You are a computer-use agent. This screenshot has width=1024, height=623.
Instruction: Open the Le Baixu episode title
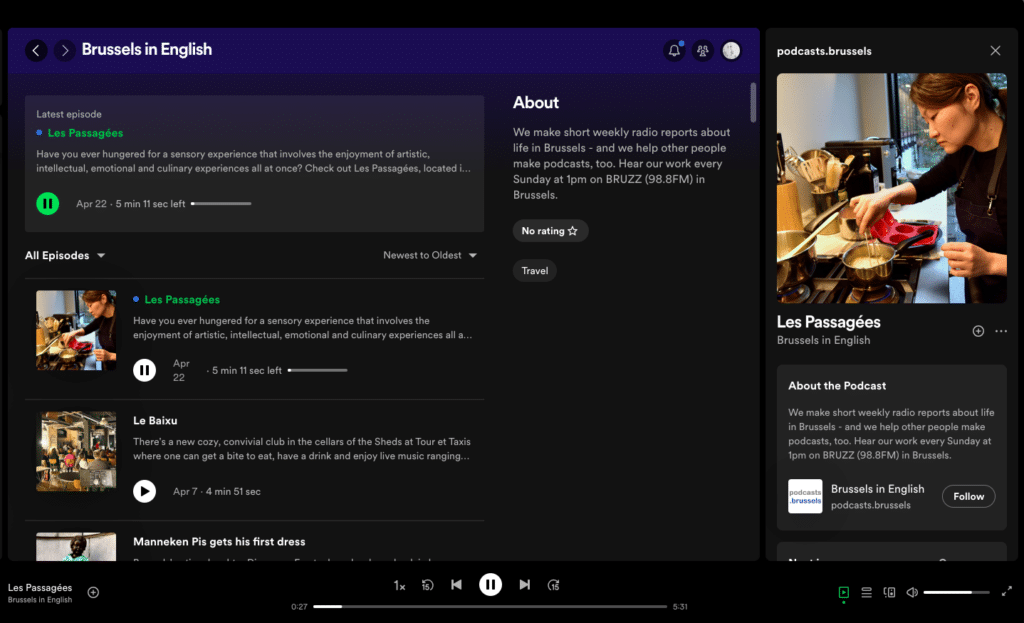coord(155,421)
